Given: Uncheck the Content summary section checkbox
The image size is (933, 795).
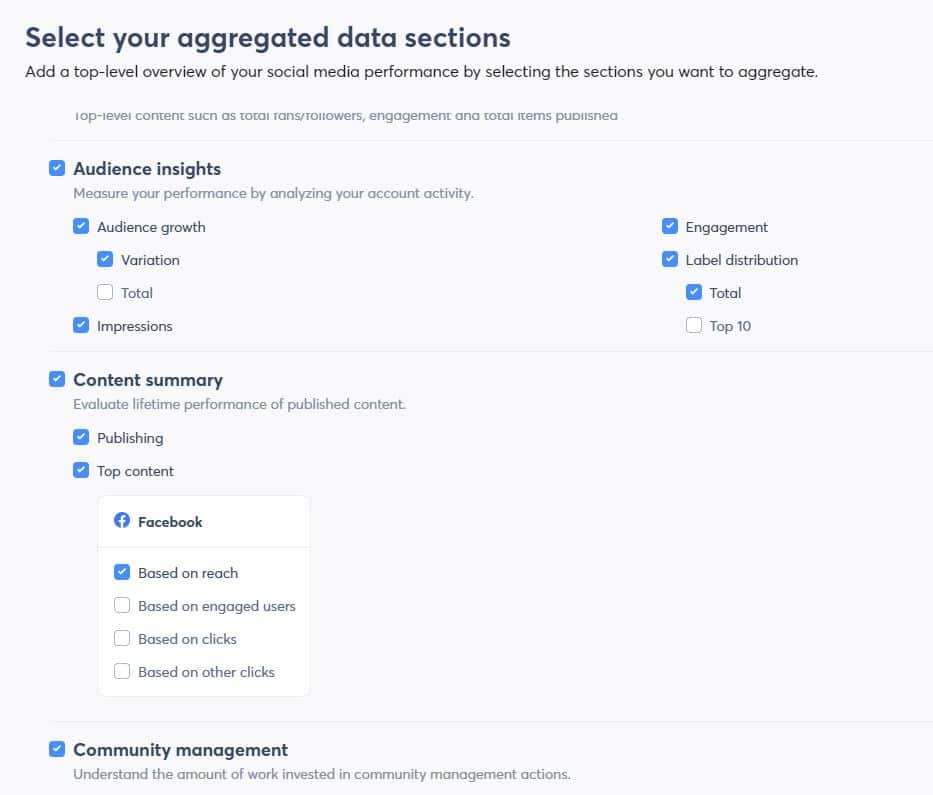Looking at the screenshot, I should pos(57,379).
